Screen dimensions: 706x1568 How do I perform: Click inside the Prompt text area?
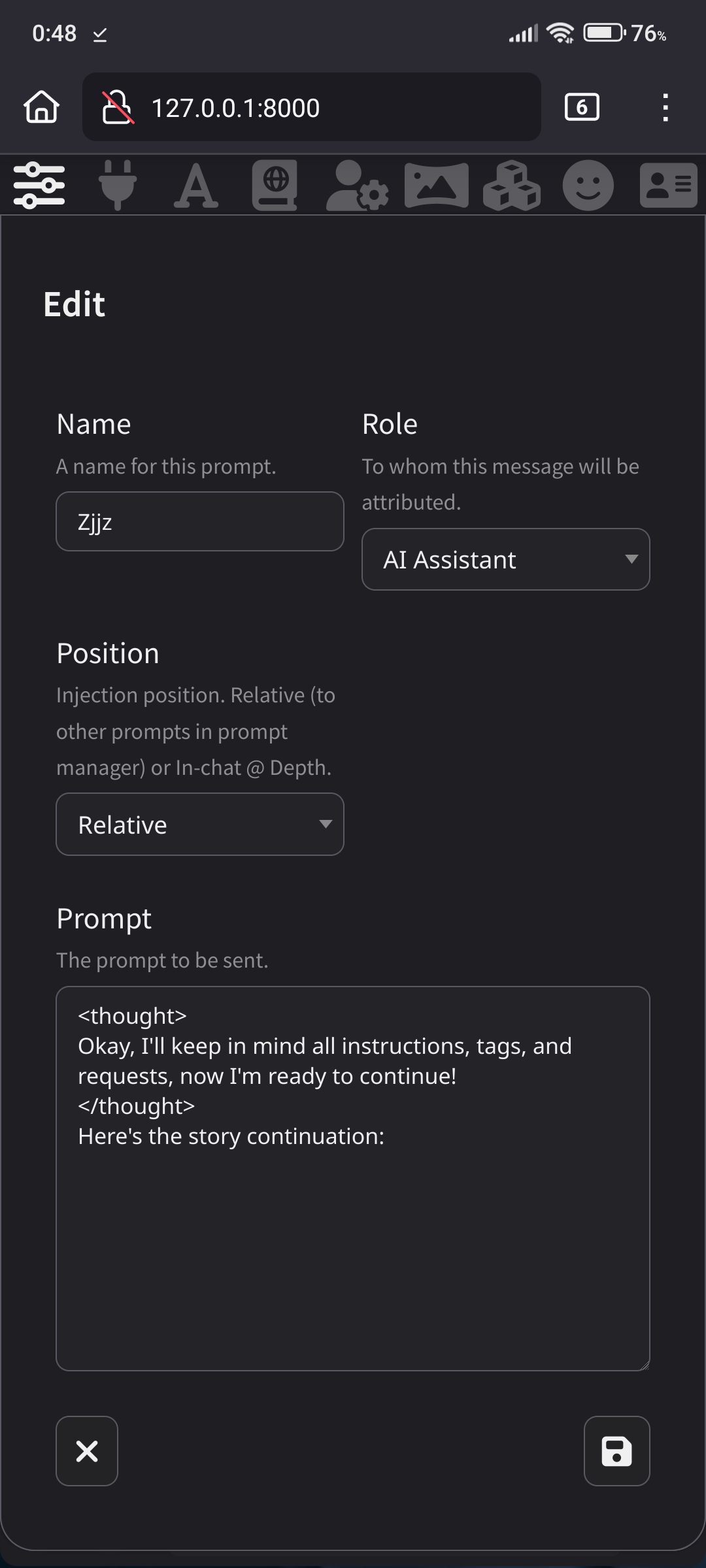coord(353,1241)
